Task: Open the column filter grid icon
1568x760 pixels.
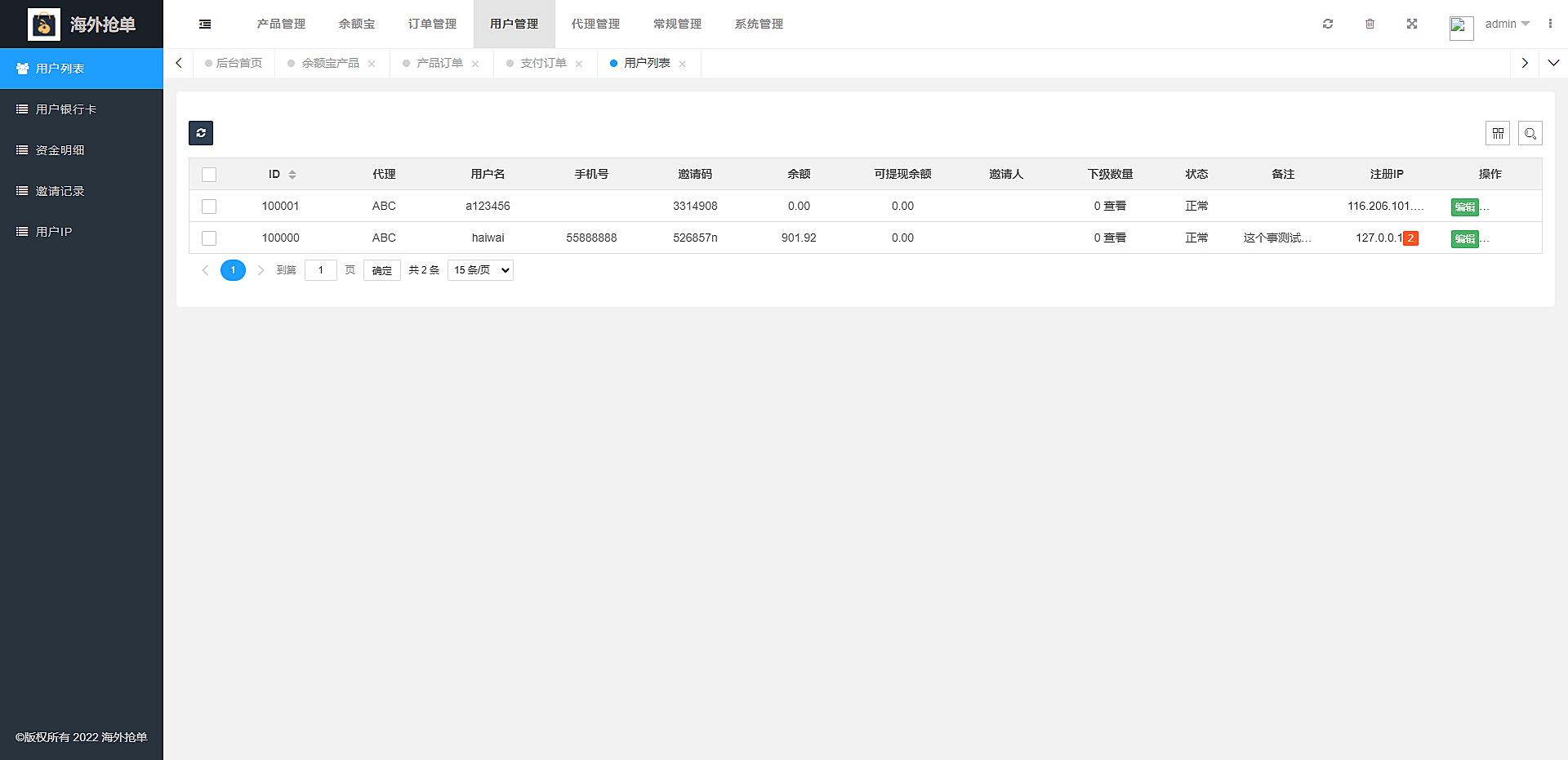Action: click(x=1498, y=133)
